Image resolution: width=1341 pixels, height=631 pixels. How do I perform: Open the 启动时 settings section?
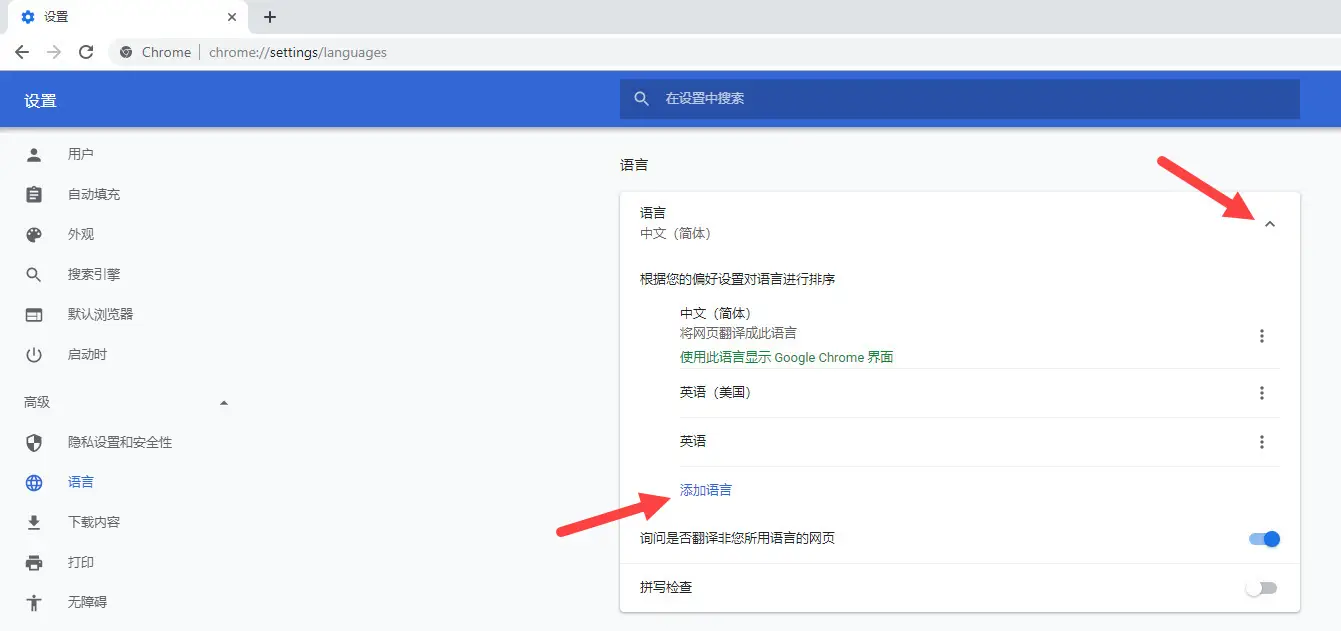tap(87, 354)
